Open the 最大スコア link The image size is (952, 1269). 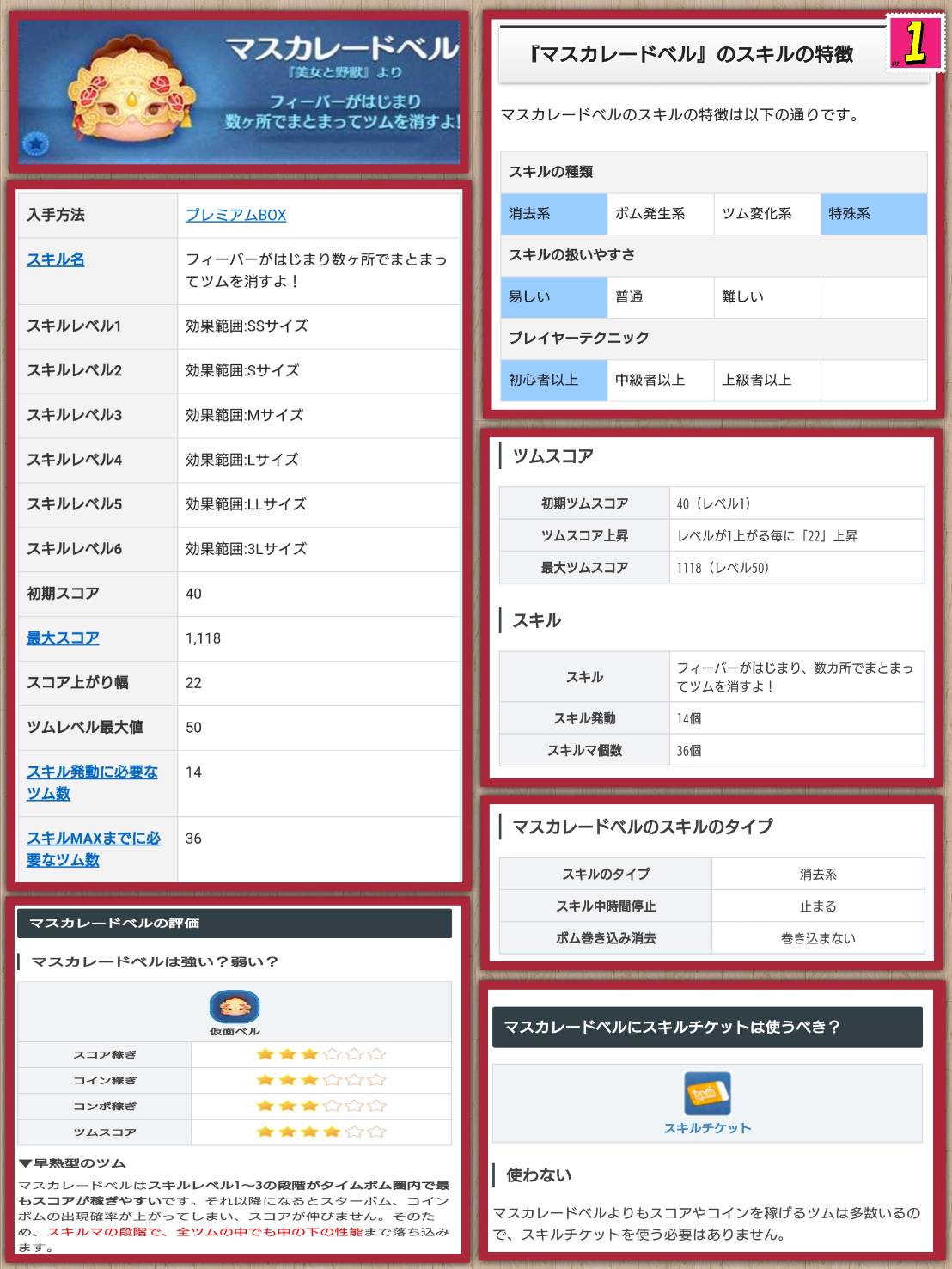point(63,638)
